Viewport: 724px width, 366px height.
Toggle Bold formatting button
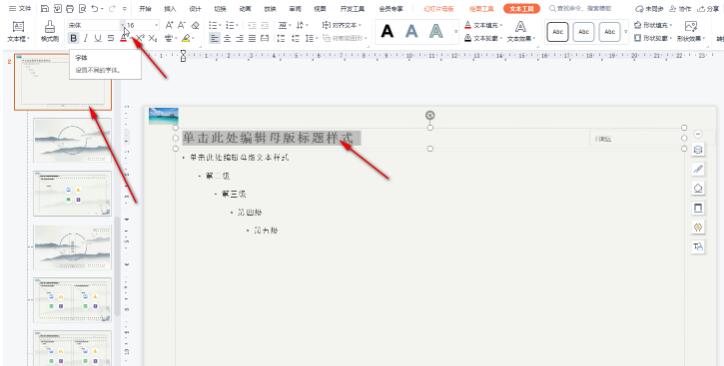coord(73,38)
